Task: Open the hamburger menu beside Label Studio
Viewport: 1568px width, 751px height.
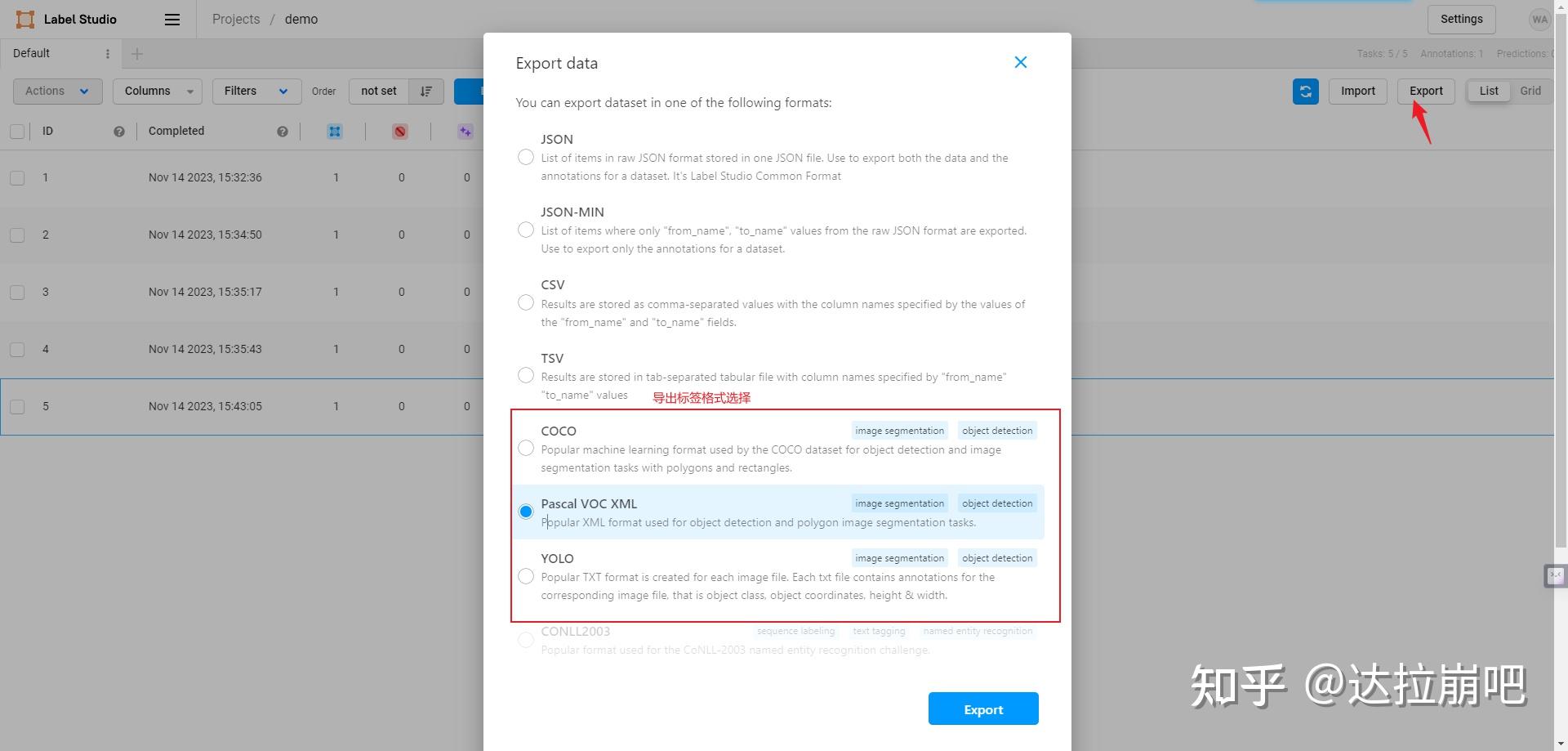Action: pos(171,20)
